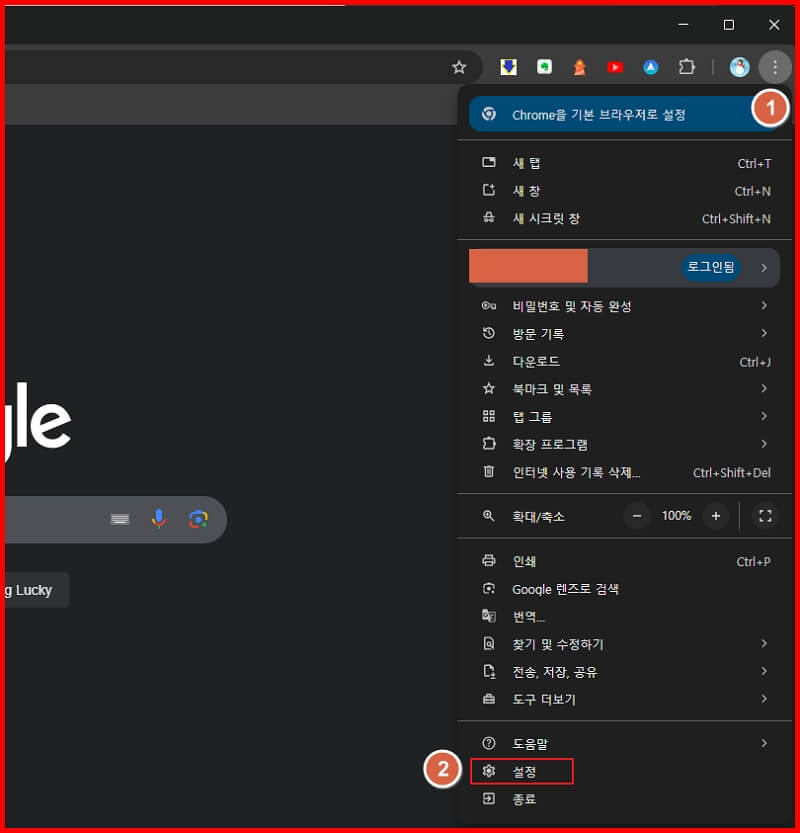Zoom out with the minus button
This screenshot has height=833, width=800.
(637, 516)
